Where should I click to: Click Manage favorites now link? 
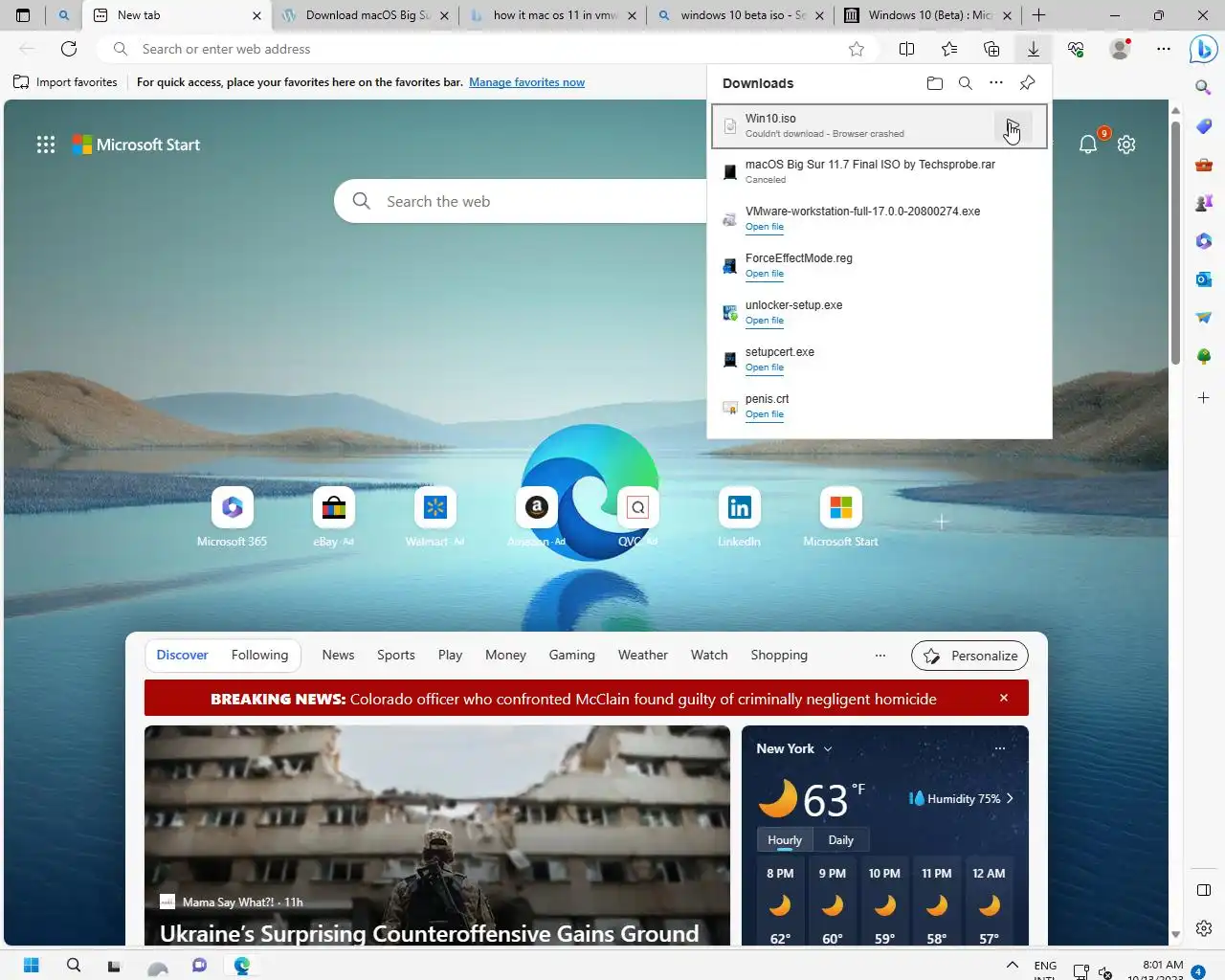click(526, 82)
